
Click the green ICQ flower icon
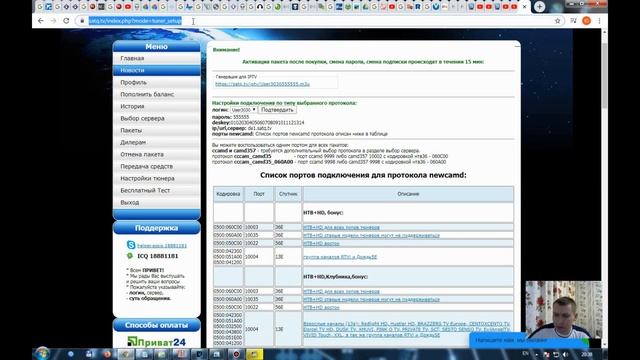[130, 256]
